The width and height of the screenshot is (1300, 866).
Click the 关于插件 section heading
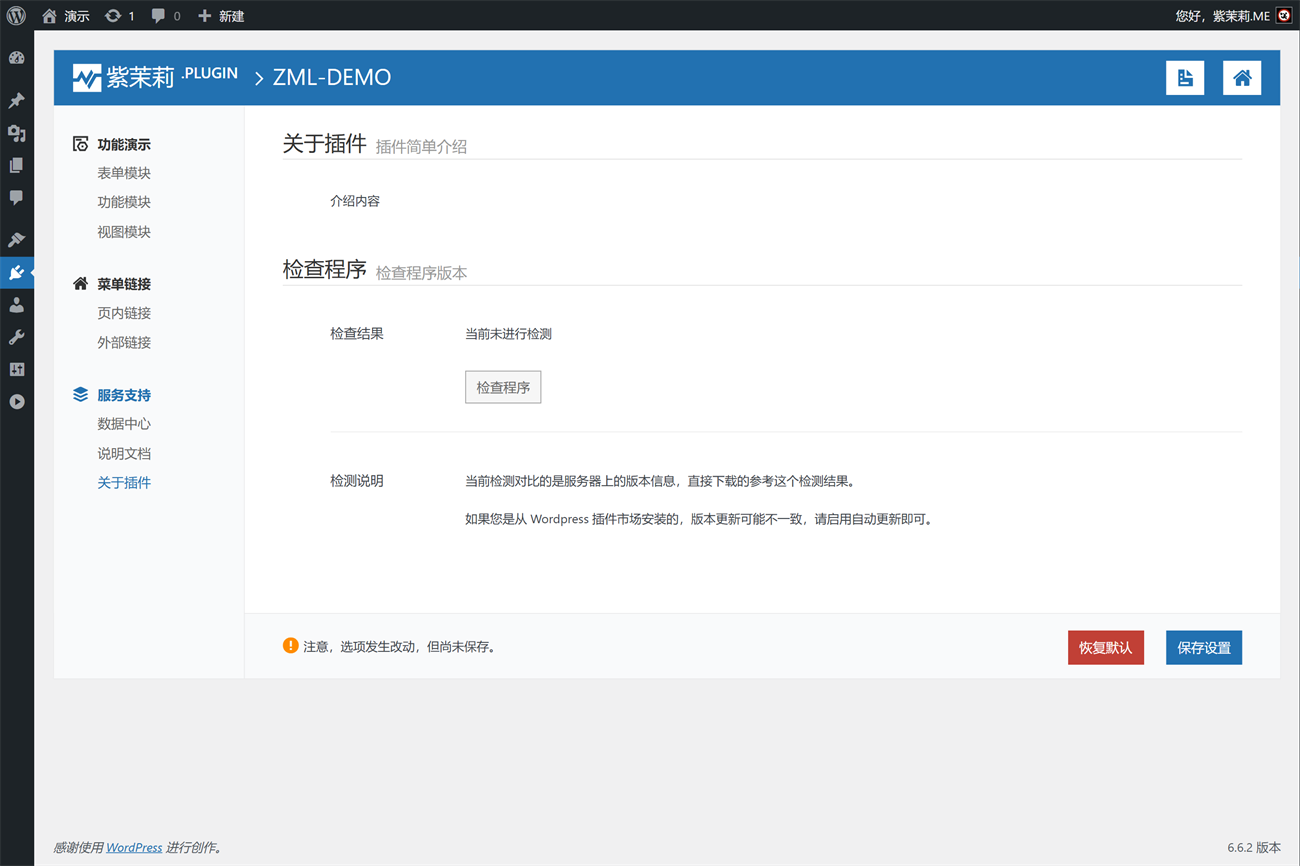(x=325, y=143)
